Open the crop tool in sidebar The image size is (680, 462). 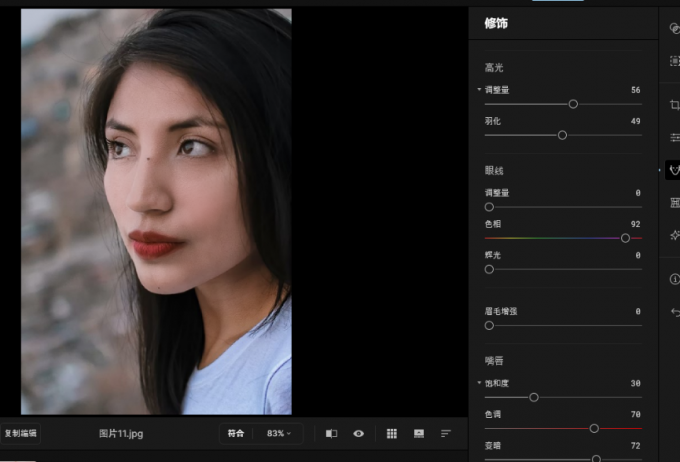(x=674, y=104)
